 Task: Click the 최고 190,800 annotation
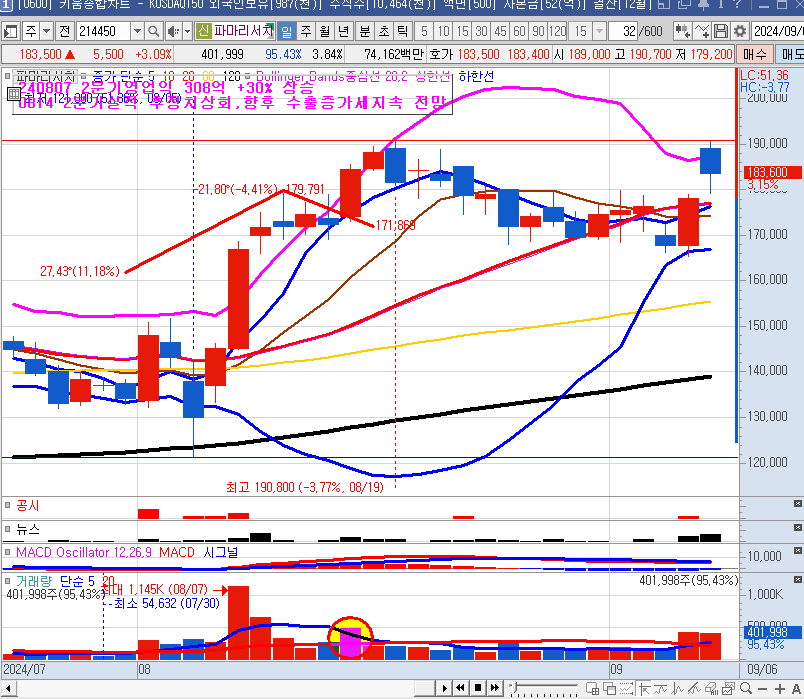pyautogui.click(x=305, y=487)
